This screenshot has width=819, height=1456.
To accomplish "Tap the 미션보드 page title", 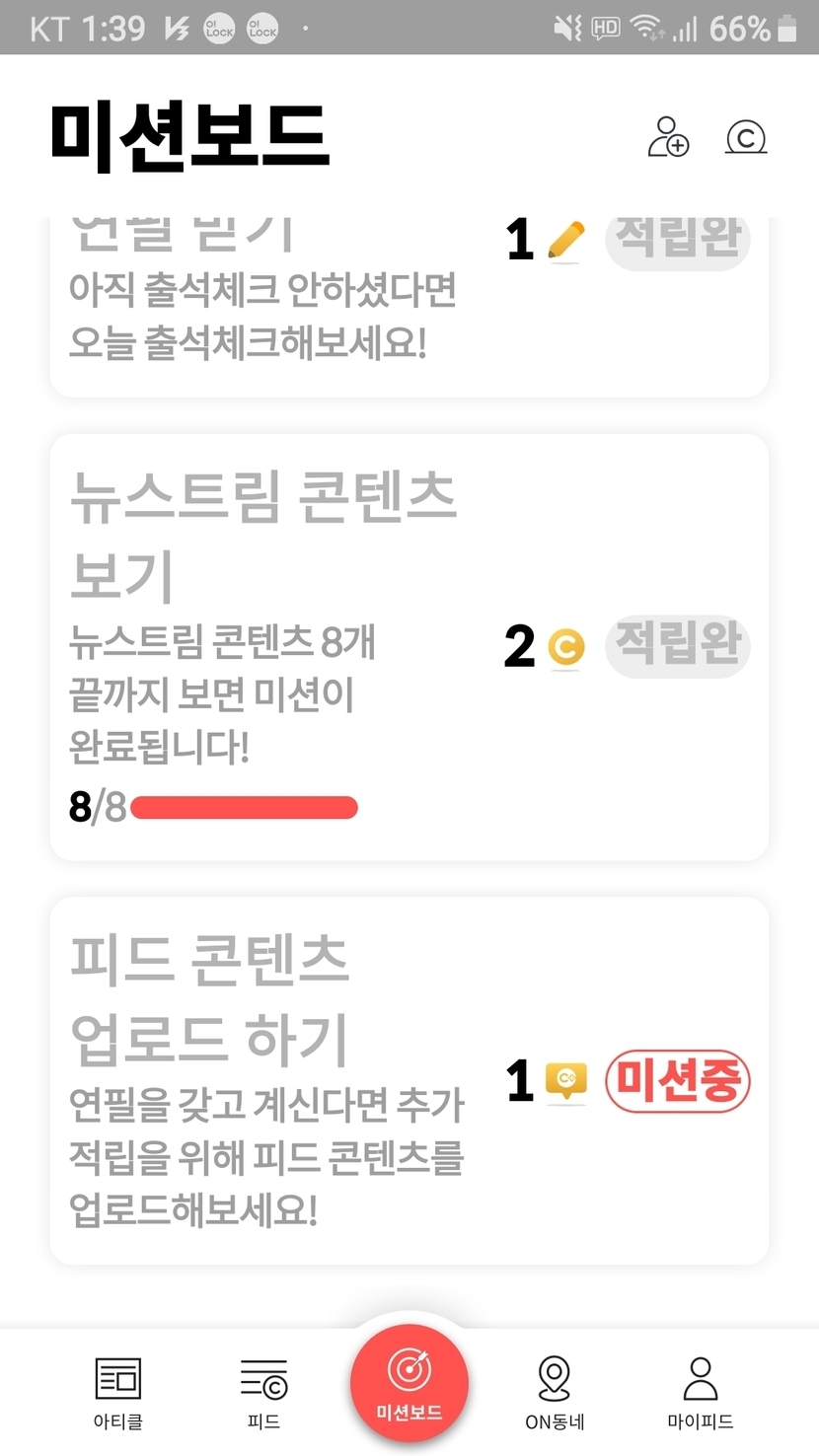I will (x=189, y=136).
